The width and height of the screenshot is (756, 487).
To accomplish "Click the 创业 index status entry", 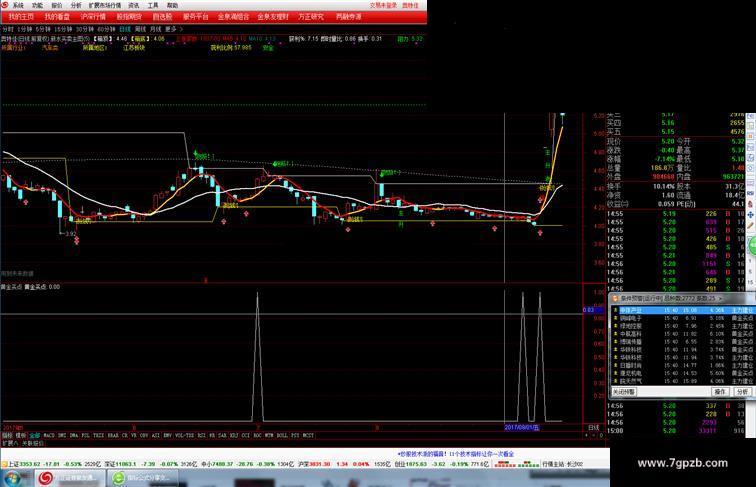I will [x=441, y=464].
